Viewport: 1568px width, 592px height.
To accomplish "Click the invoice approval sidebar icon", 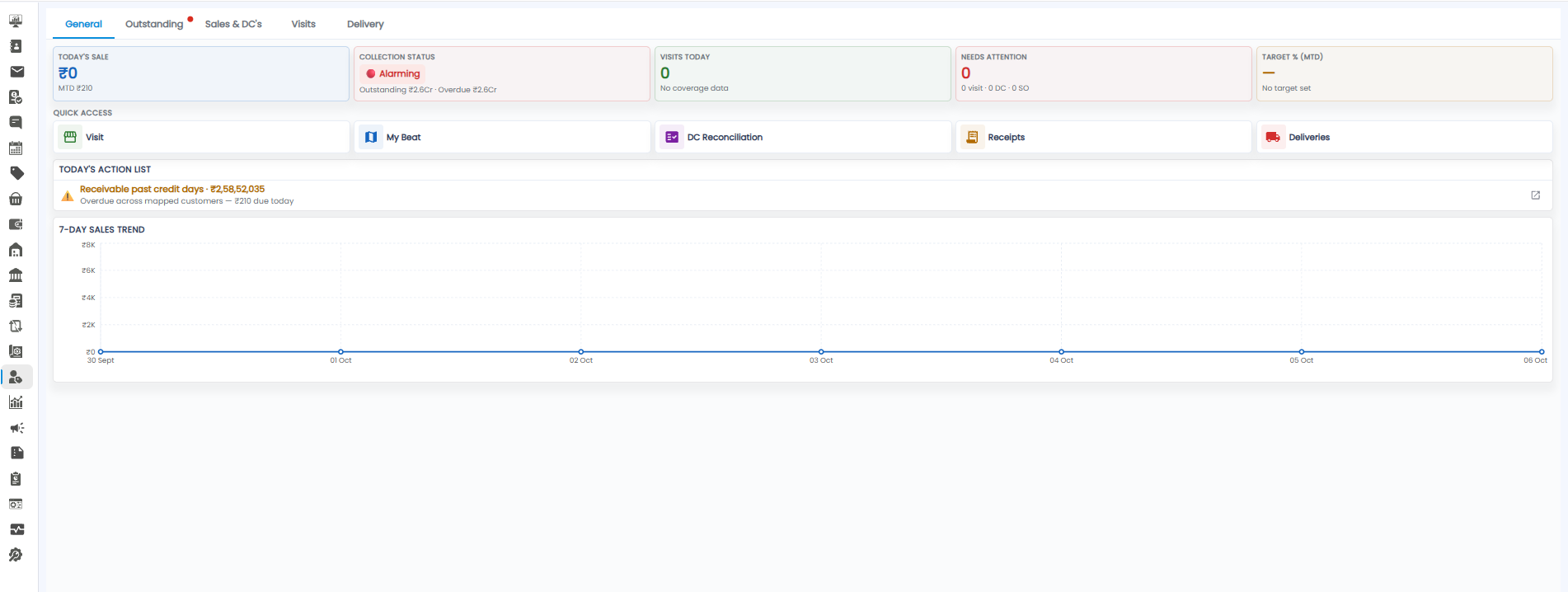I will 16,97.
